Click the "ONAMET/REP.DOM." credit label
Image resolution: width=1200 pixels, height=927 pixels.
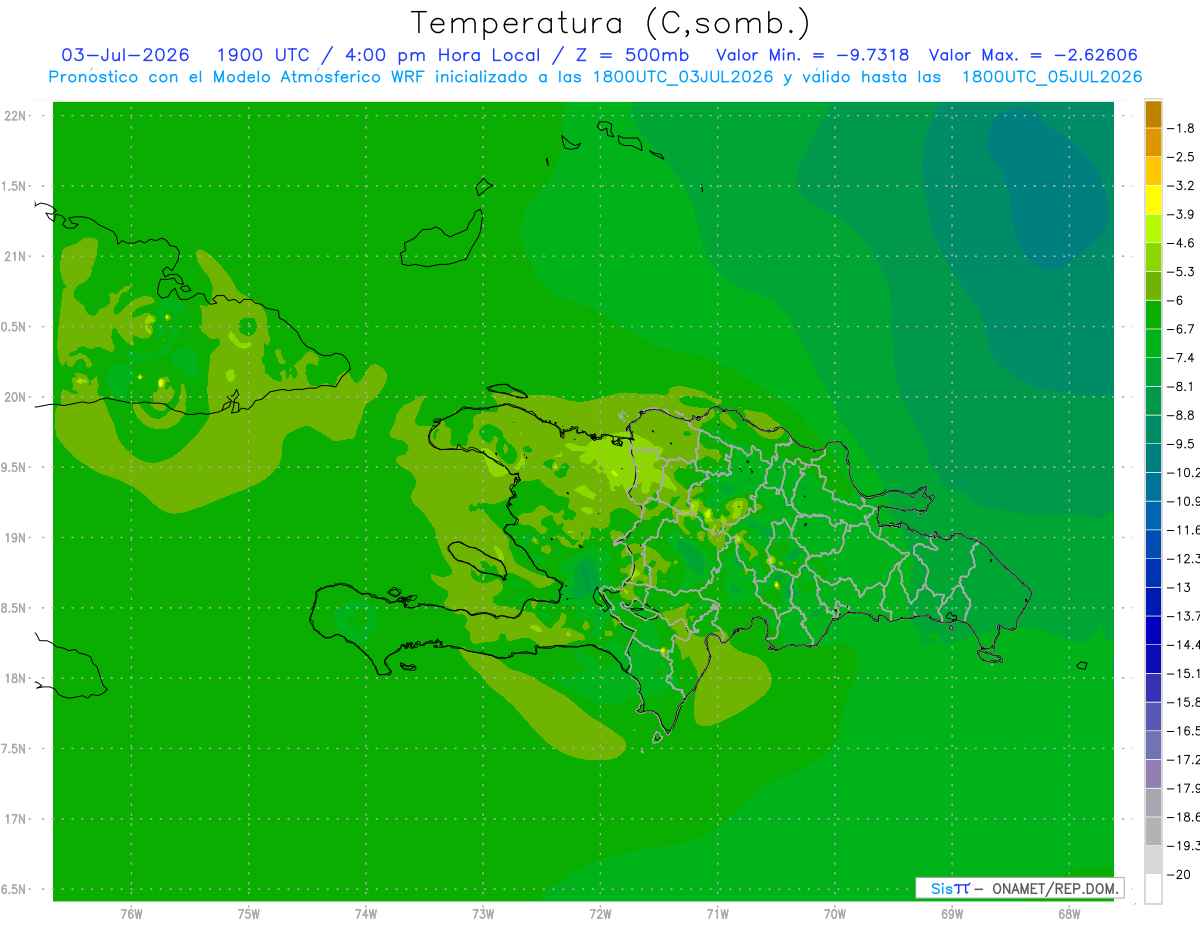point(1054,888)
